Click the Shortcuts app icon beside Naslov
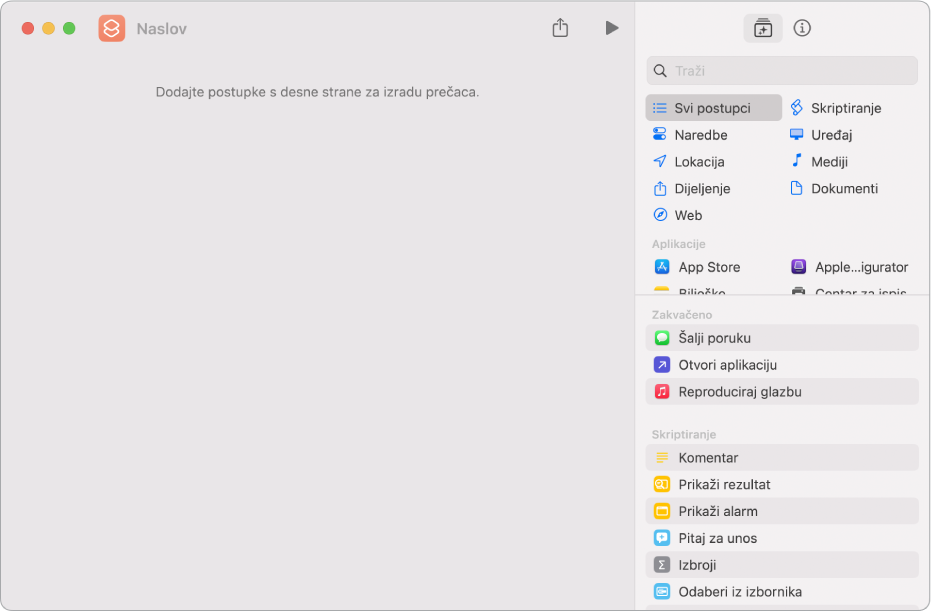The width and height of the screenshot is (931, 612). click(112, 28)
